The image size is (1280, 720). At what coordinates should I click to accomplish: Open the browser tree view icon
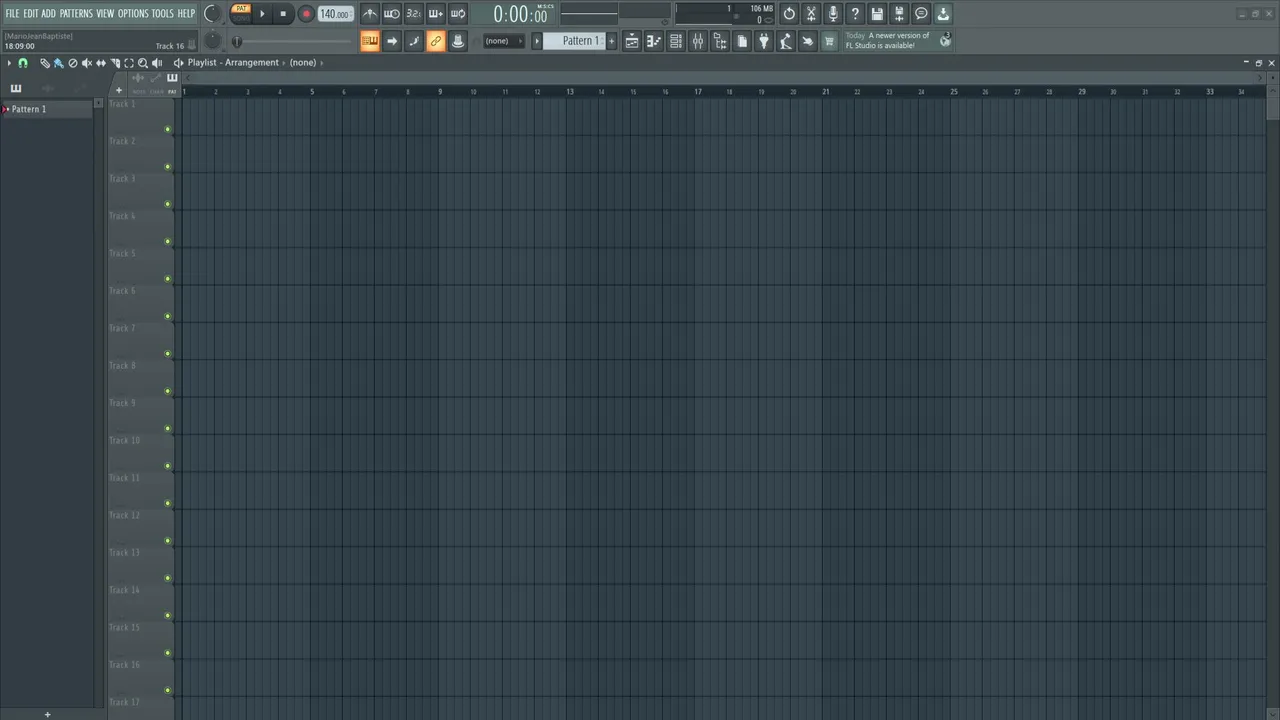720,41
